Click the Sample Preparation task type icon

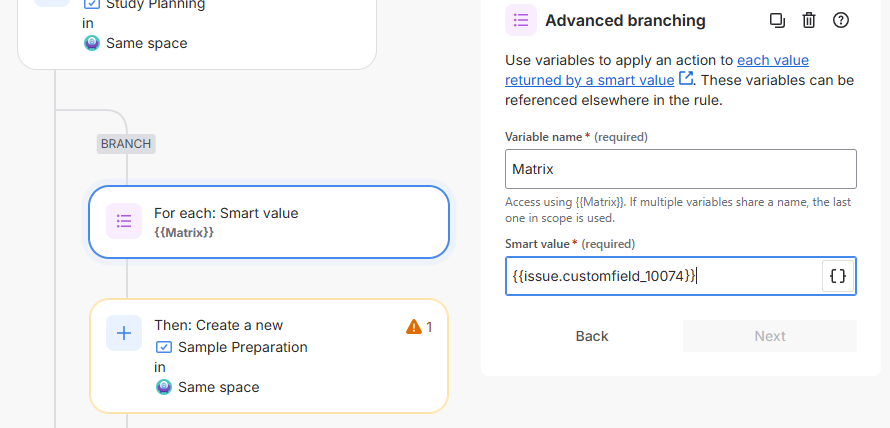(x=164, y=347)
